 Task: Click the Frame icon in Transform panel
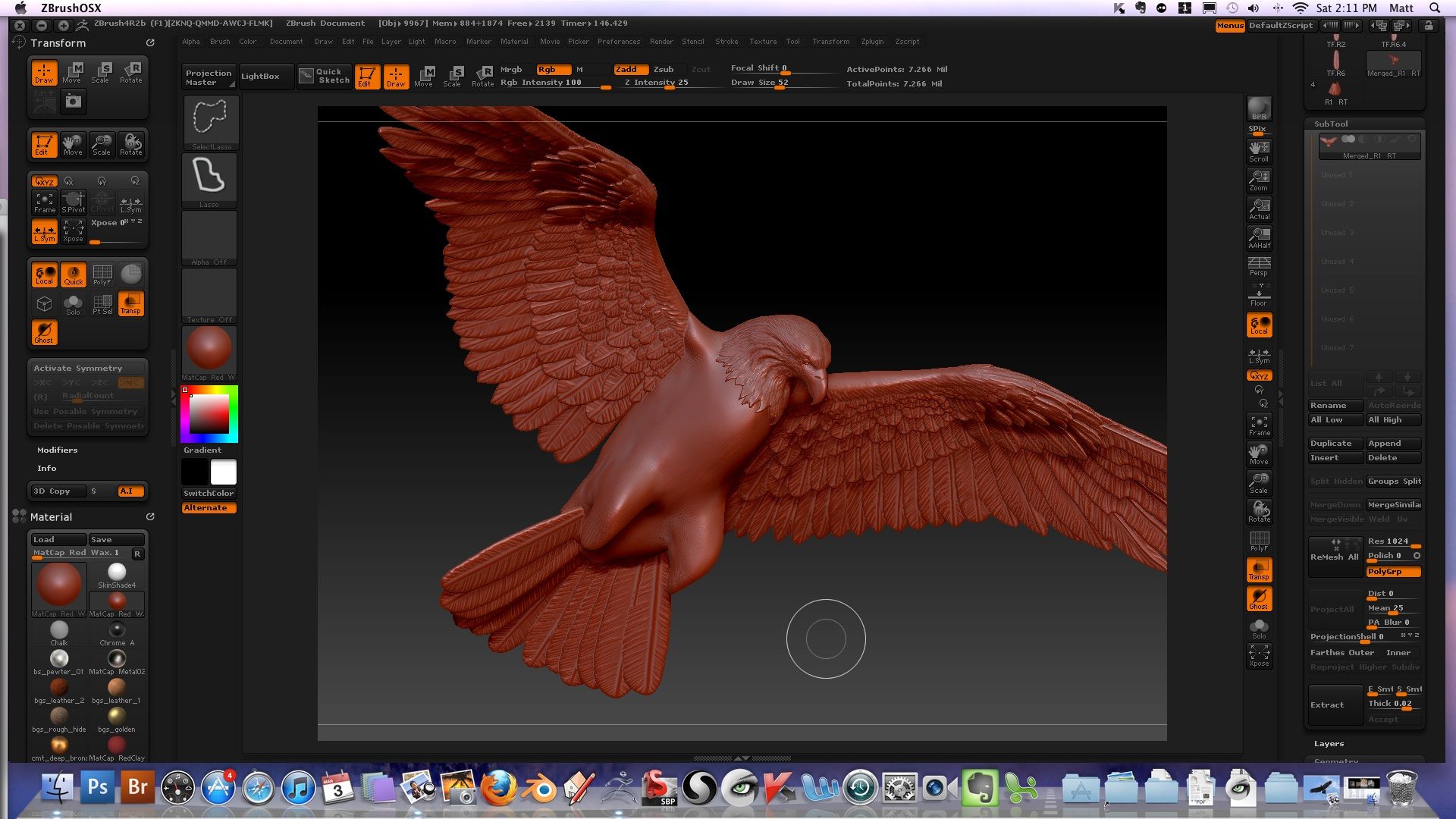(x=44, y=202)
